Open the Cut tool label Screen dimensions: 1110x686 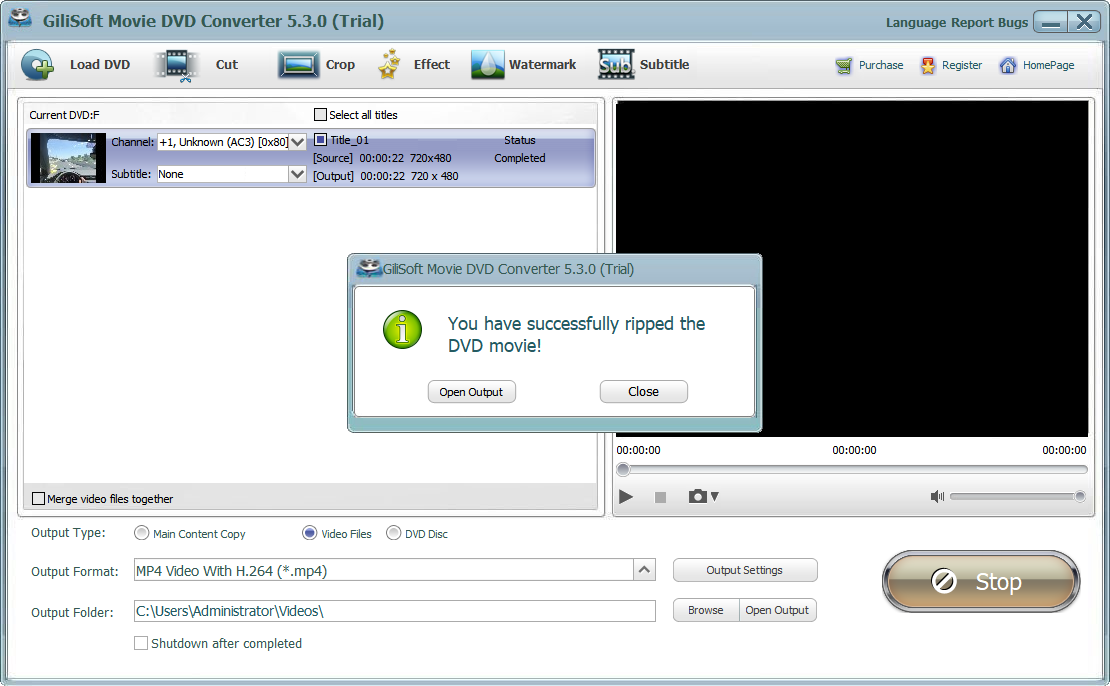(x=227, y=64)
